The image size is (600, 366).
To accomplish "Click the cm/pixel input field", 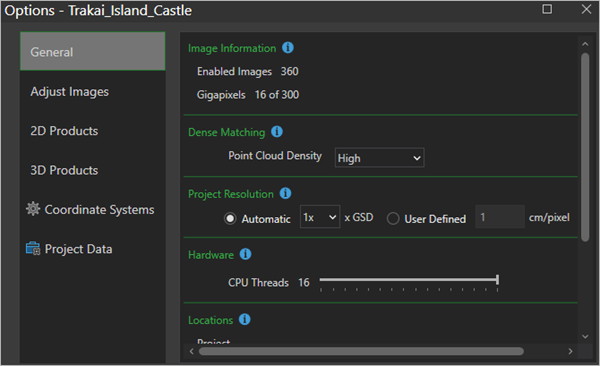I will (x=500, y=217).
